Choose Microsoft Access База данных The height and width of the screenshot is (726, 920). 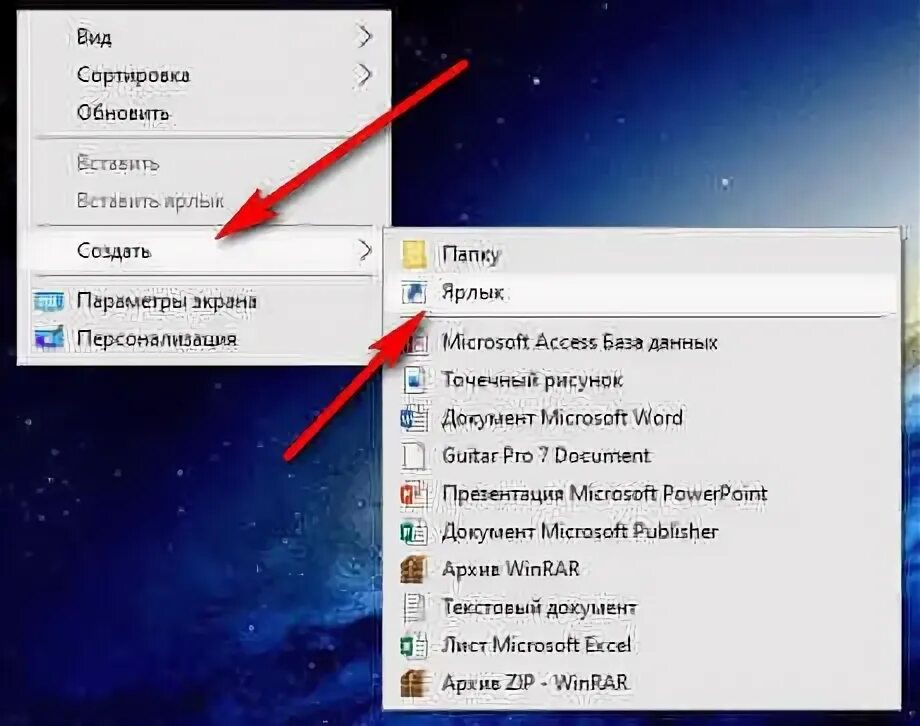pos(642,342)
